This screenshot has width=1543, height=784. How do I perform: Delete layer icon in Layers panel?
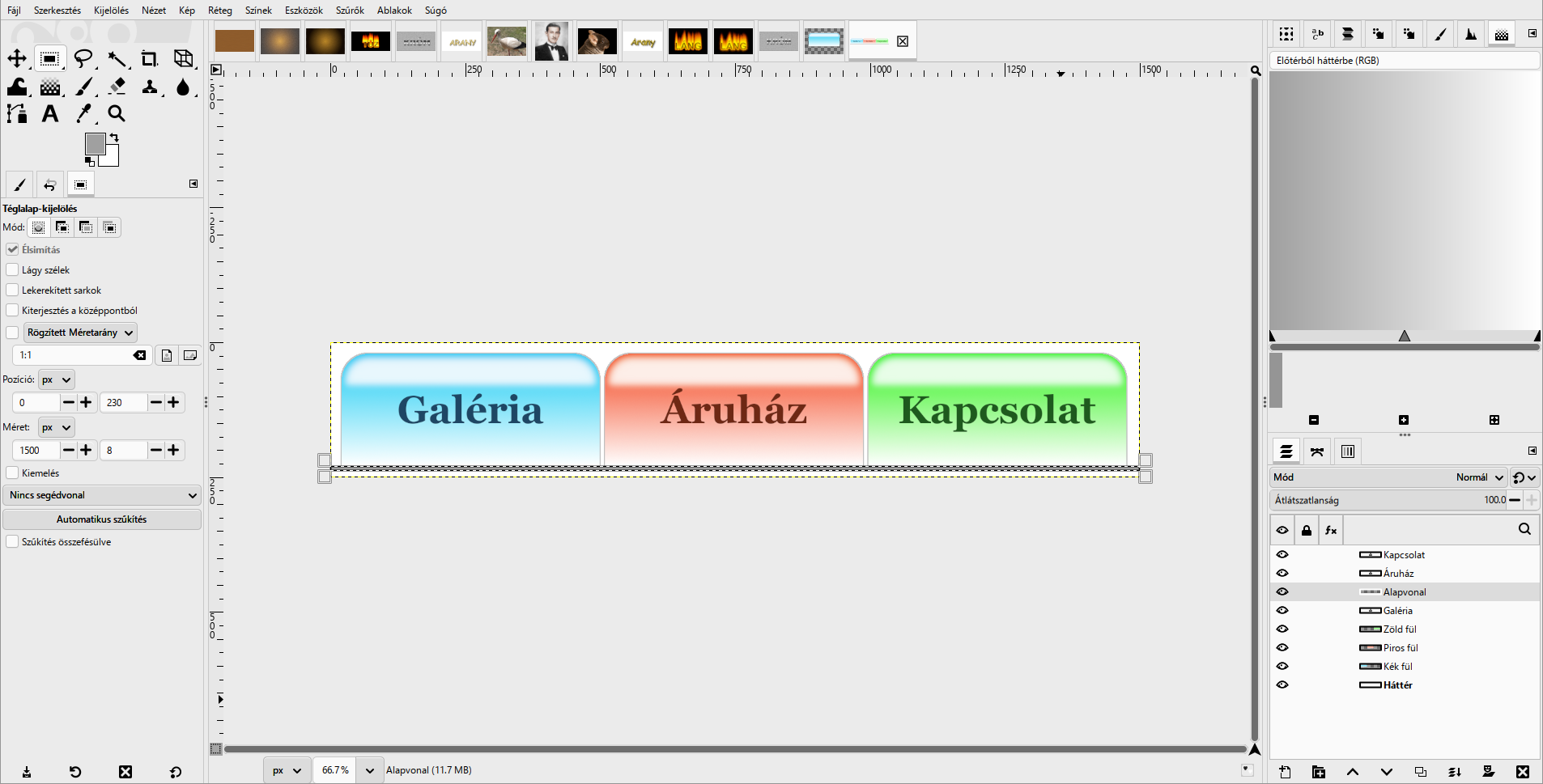click(x=1523, y=772)
